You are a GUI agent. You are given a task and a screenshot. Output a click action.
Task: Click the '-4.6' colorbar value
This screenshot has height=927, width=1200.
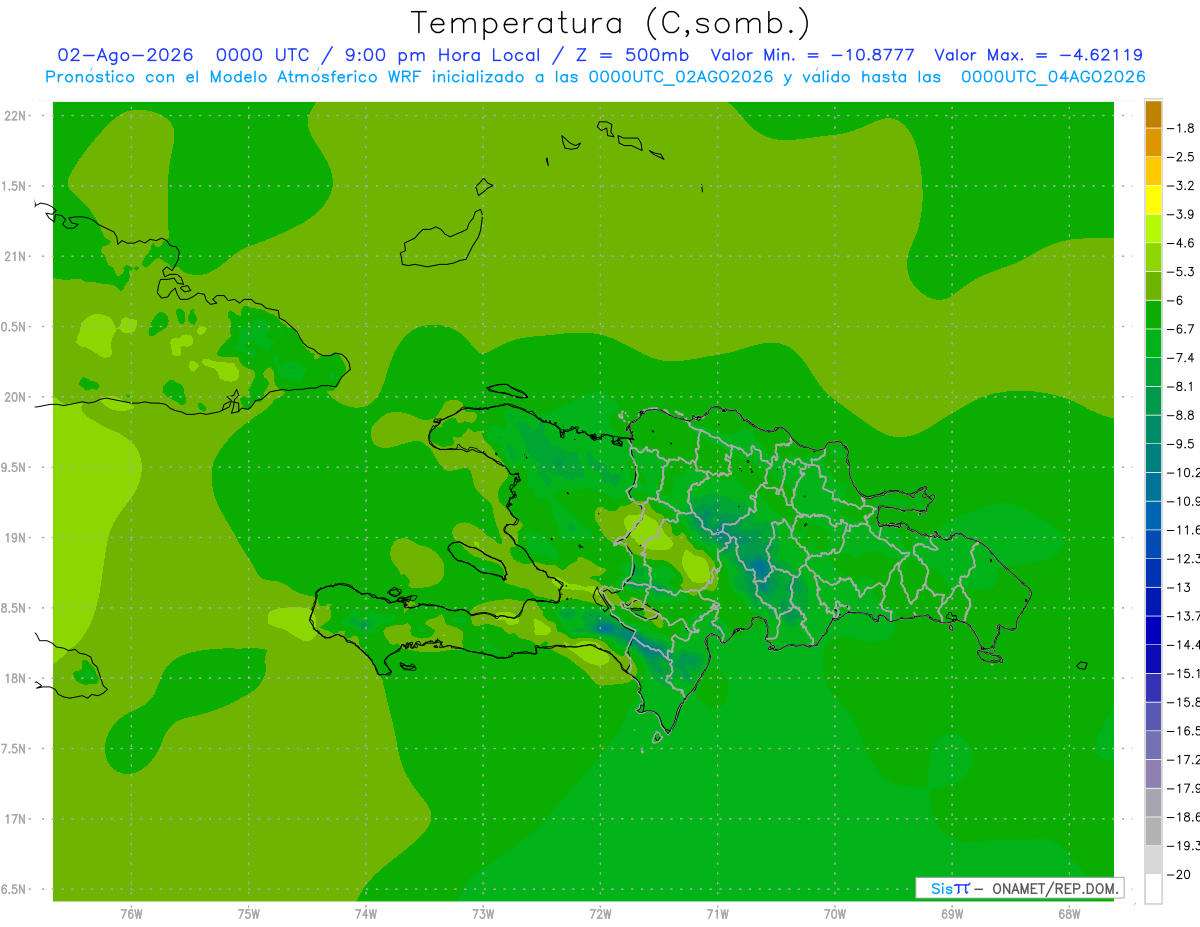coord(1183,243)
